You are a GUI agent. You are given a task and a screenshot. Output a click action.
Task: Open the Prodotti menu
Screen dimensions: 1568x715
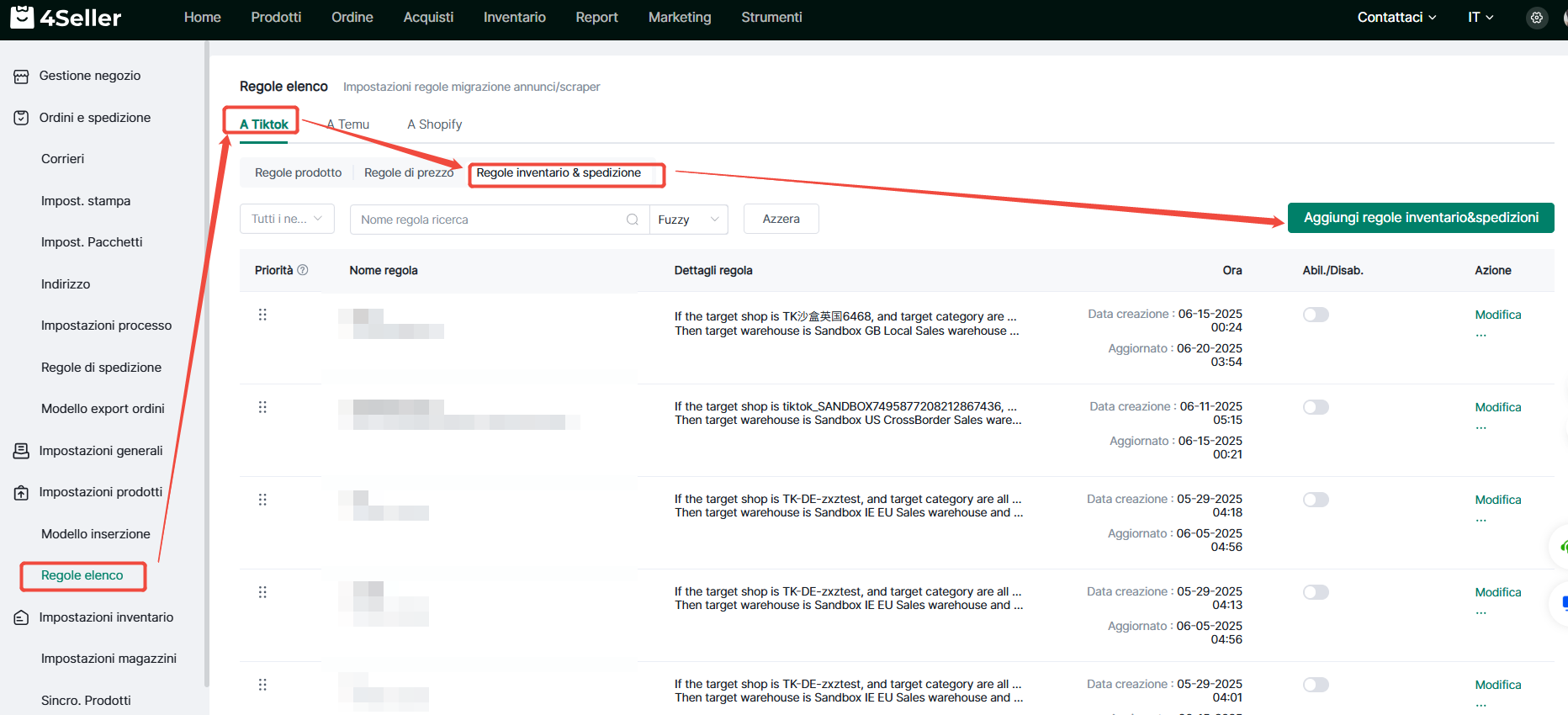point(276,17)
